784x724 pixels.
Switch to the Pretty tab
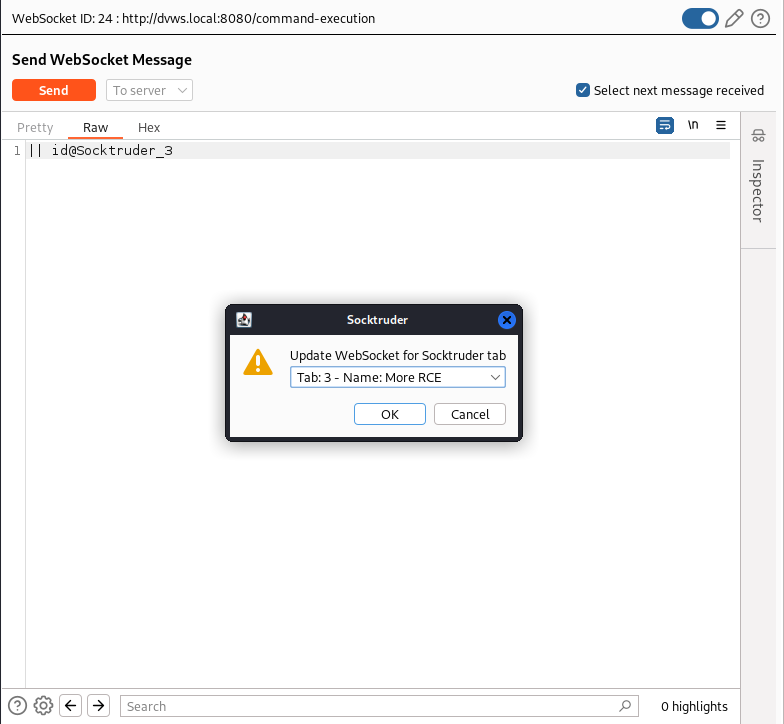tap(35, 128)
